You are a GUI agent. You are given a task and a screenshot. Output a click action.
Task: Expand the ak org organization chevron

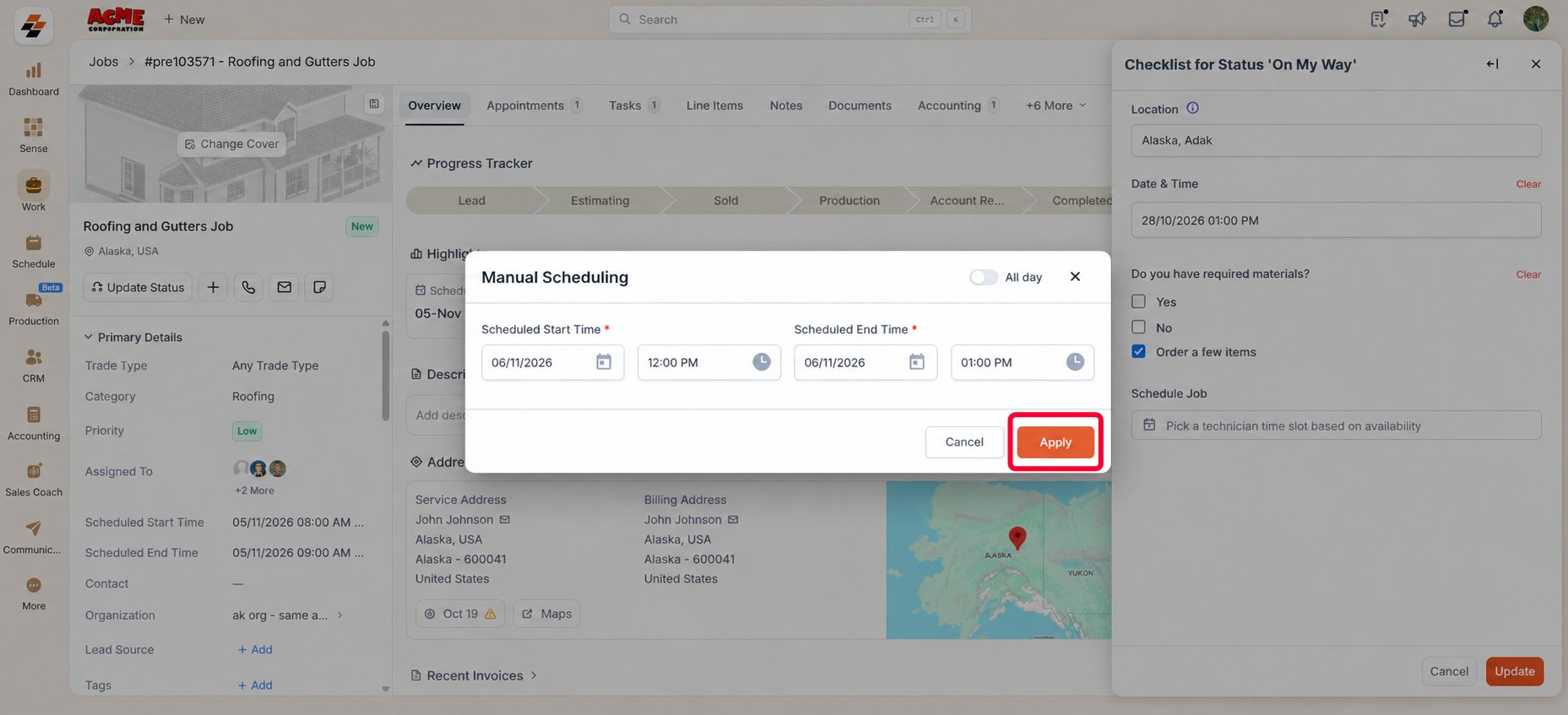click(339, 615)
